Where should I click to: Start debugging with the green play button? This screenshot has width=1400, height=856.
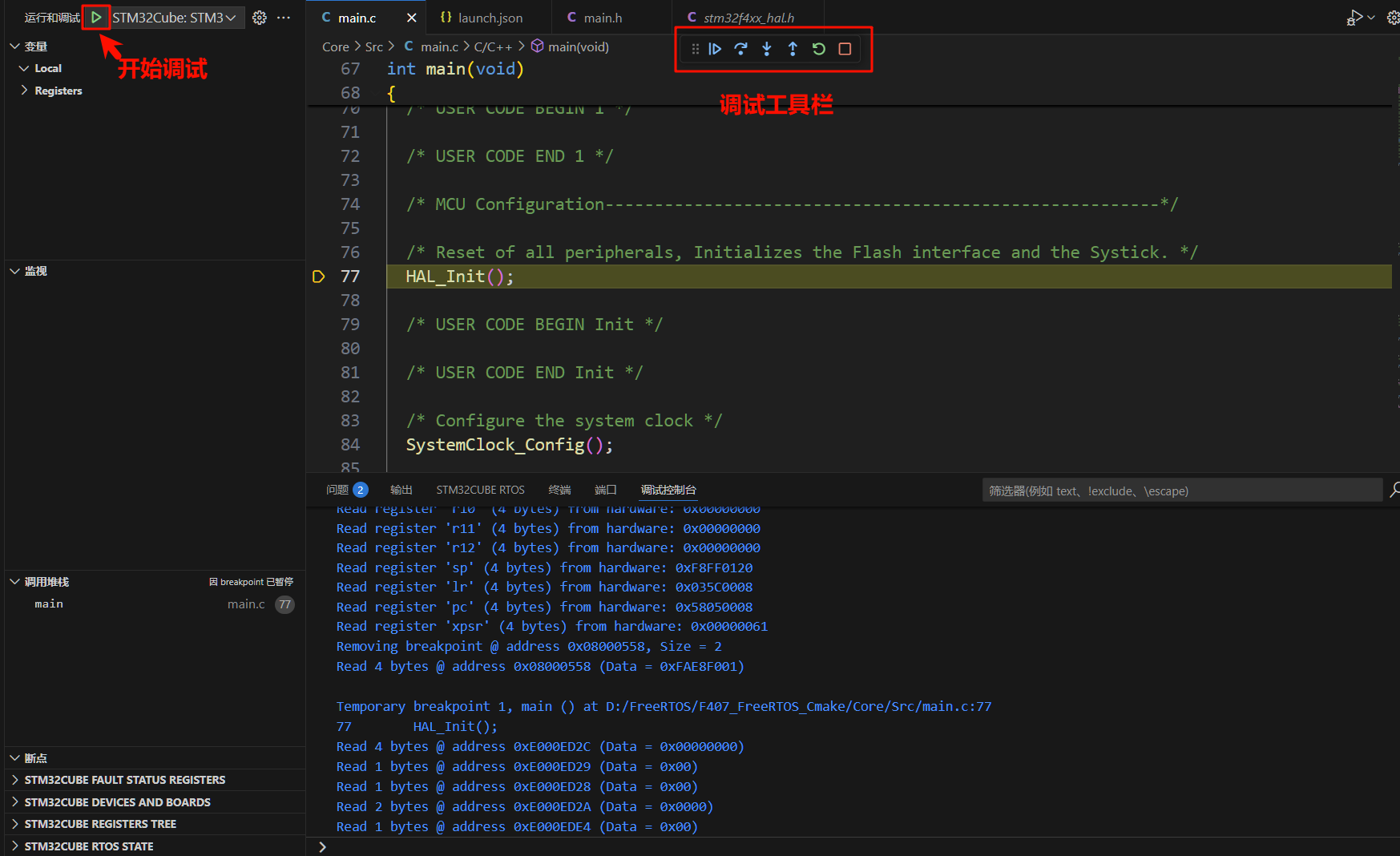click(96, 17)
